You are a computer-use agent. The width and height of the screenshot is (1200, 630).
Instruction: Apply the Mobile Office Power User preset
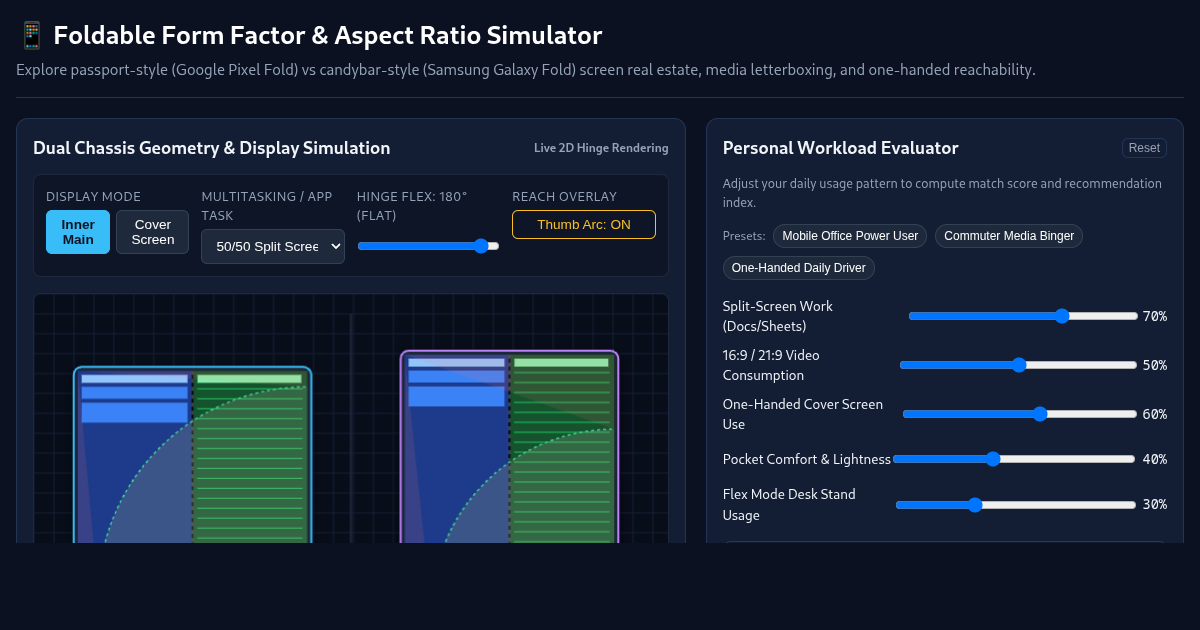pos(850,236)
